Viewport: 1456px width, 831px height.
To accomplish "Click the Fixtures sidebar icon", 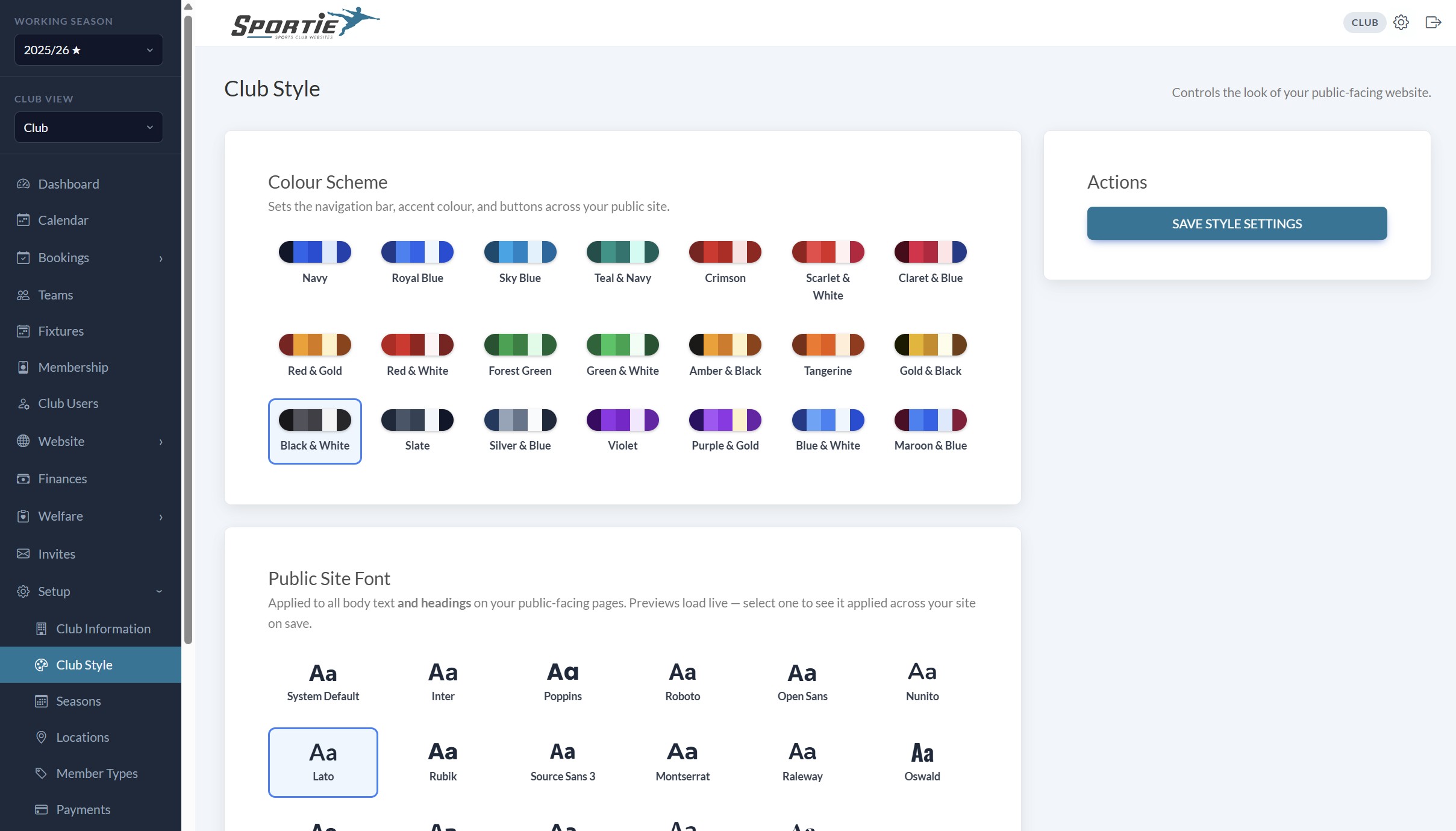I will (23, 331).
